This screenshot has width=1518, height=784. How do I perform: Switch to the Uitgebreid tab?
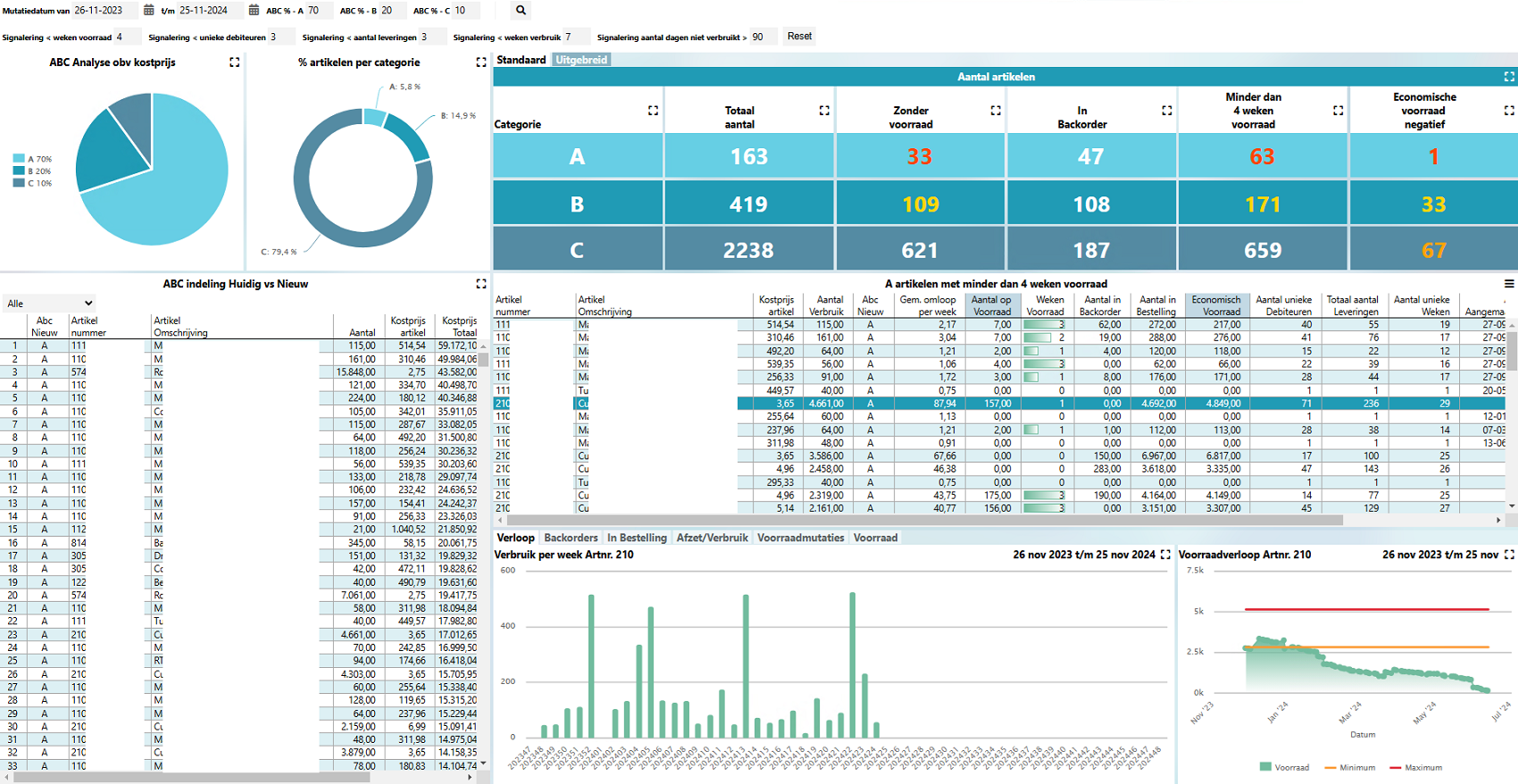click(581, 60)
